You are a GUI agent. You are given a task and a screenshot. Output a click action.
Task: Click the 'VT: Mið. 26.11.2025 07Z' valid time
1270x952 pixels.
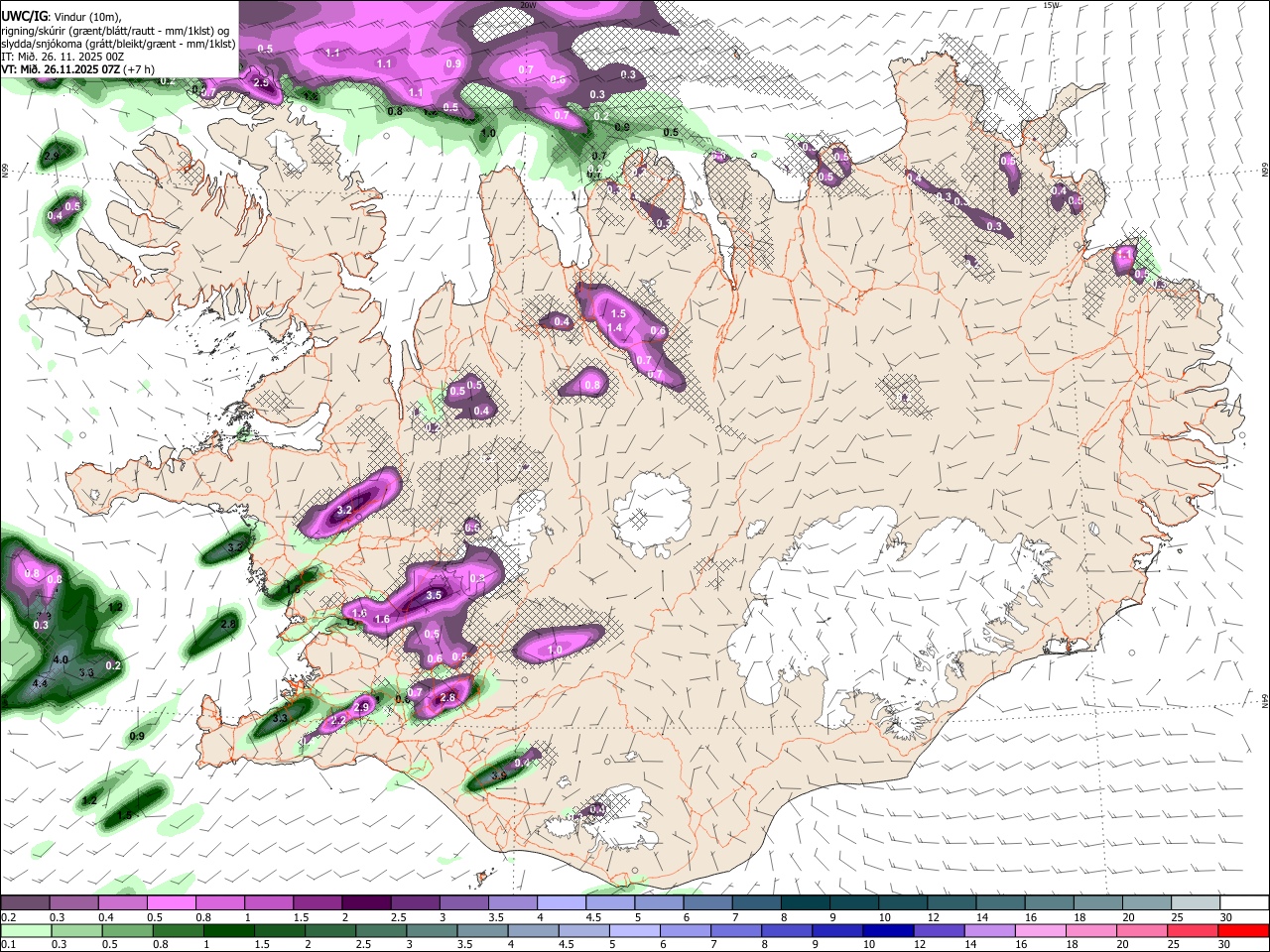click(61, 69)
